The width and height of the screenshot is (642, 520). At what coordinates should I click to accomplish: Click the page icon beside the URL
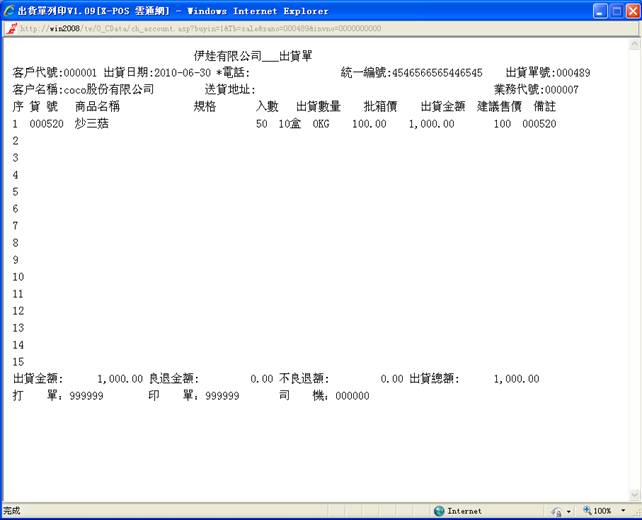click(11, 28)
